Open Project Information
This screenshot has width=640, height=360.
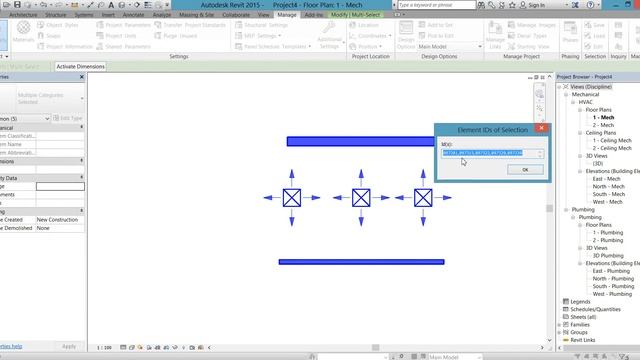click(65, 47)
